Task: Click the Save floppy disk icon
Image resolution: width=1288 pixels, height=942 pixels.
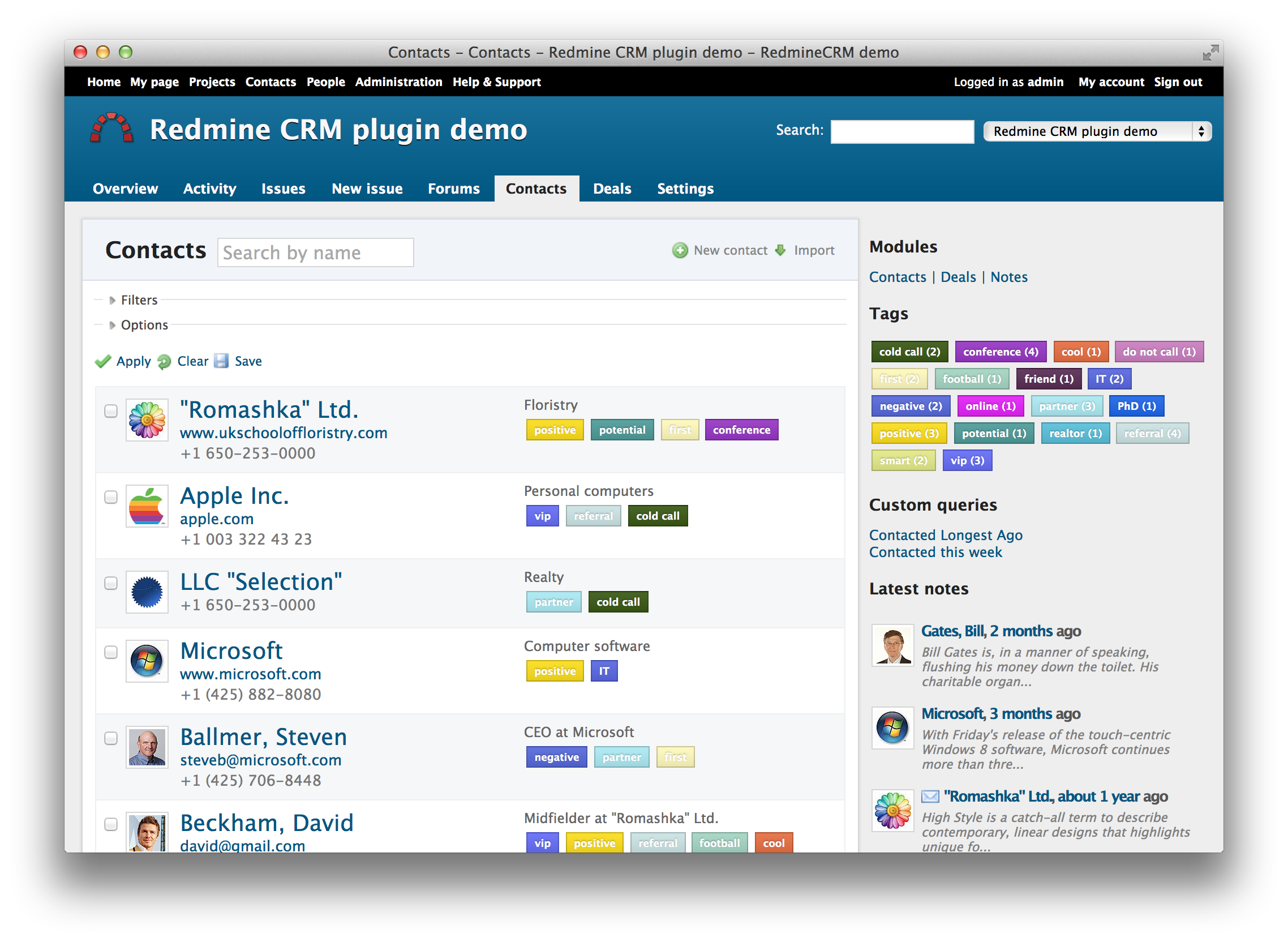Action: [221, 361]
